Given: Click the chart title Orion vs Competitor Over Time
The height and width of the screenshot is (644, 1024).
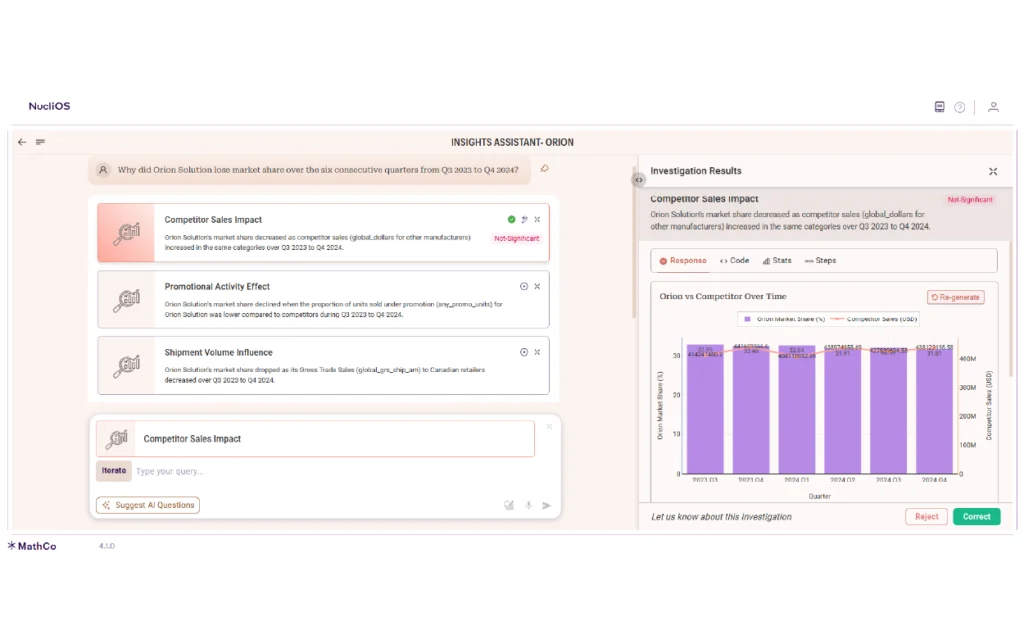Looking at the screenshot, I should coord(722,297).
